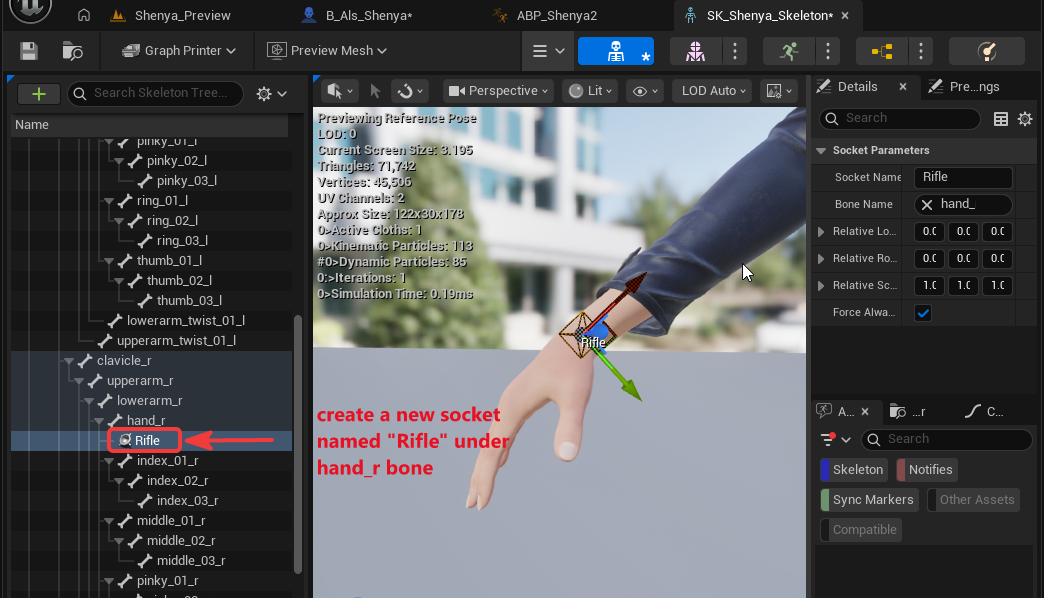Toggle the Notifies asset filter
The image size is (1044, 598).
tap(927, 469)
